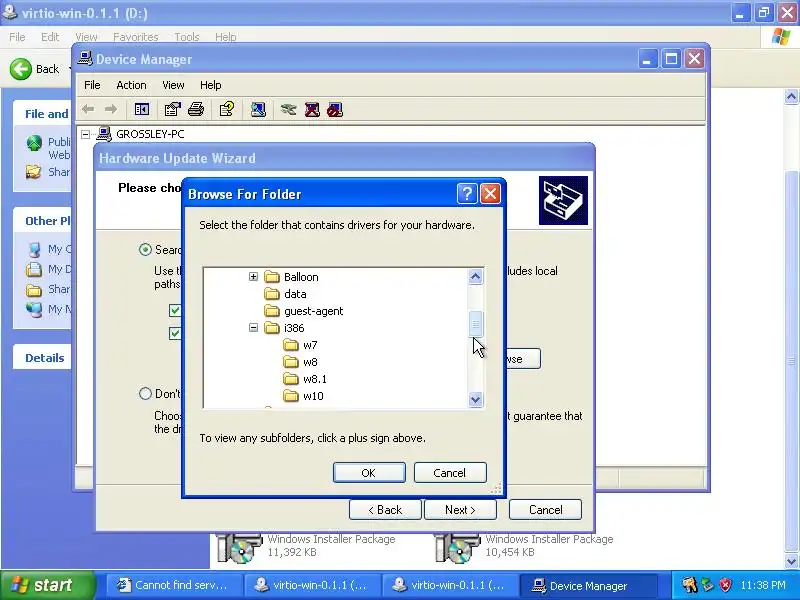Click the w10 folder icon
Image resolution: width=800 pixels, height=600 pixels.
[291, 396]
